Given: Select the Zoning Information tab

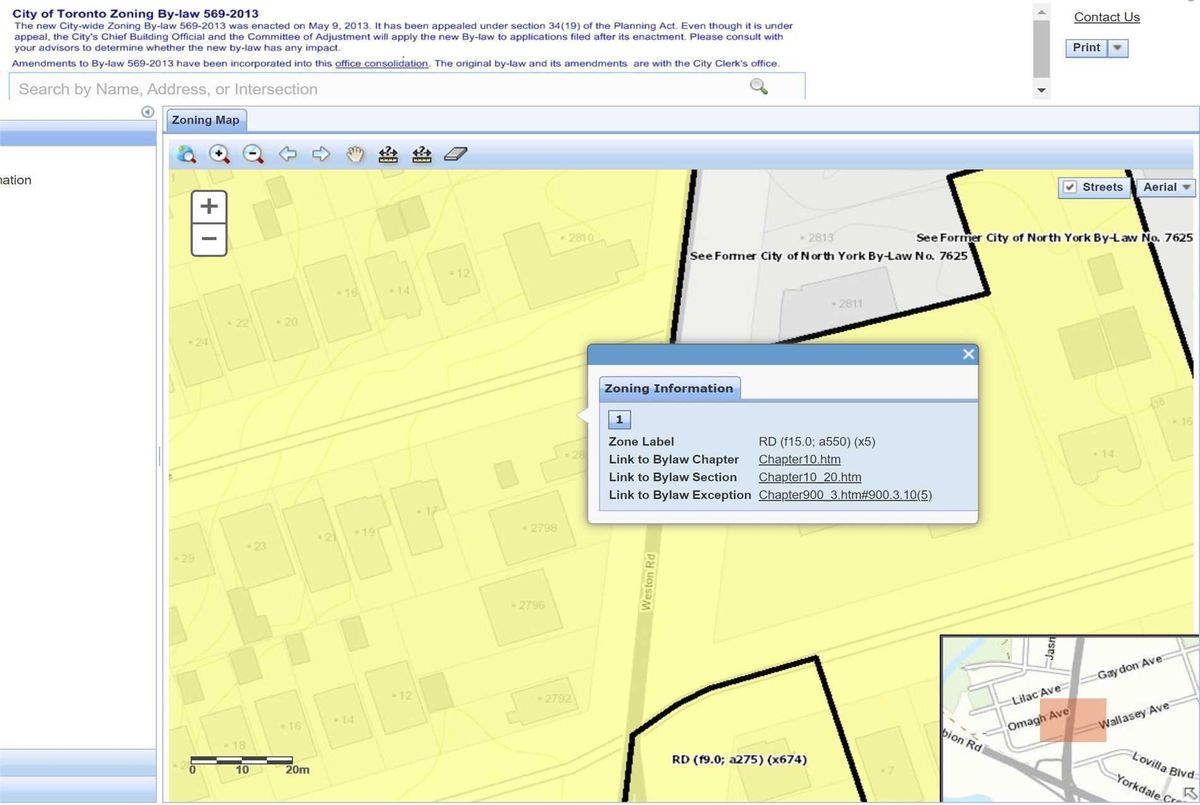Looking at the screenshot, I should 669,389.
